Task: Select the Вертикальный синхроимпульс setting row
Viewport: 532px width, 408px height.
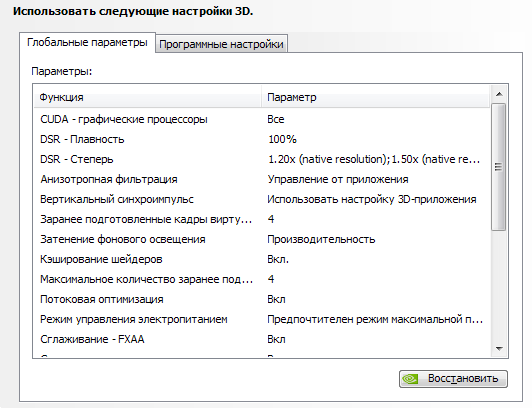Action: (262, 199)
